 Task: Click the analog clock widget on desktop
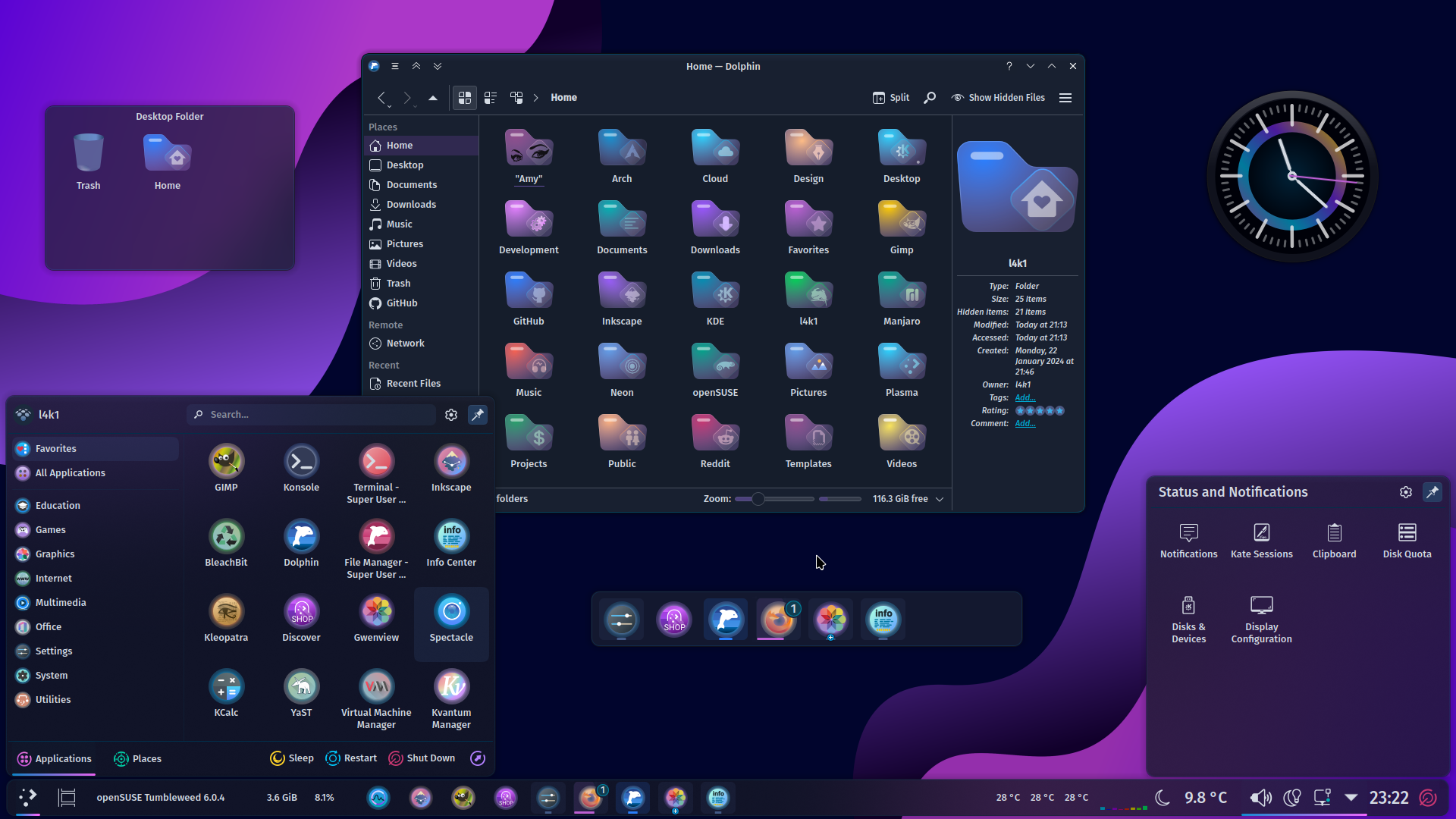click(x=1292, y=177)
